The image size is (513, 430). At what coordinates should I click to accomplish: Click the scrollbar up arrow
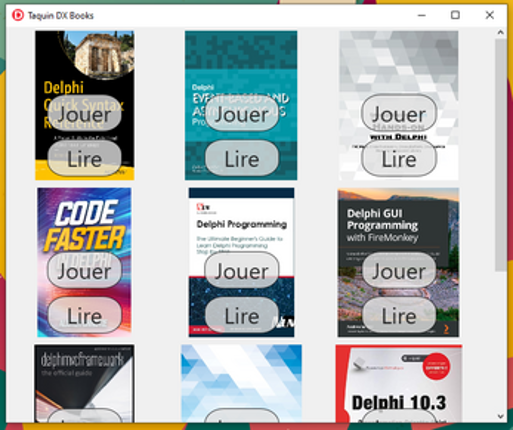(x=500, y=33)
